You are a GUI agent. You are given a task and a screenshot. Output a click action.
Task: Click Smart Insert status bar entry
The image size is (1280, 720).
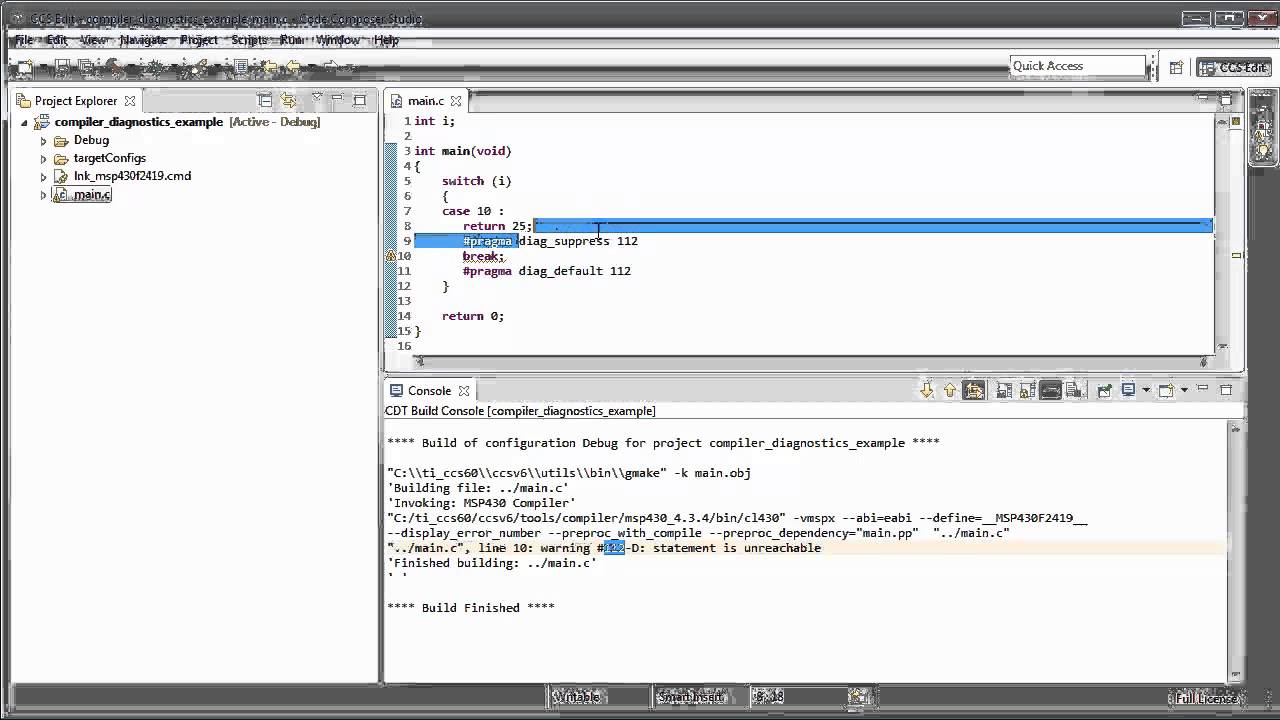click(691, 697)
